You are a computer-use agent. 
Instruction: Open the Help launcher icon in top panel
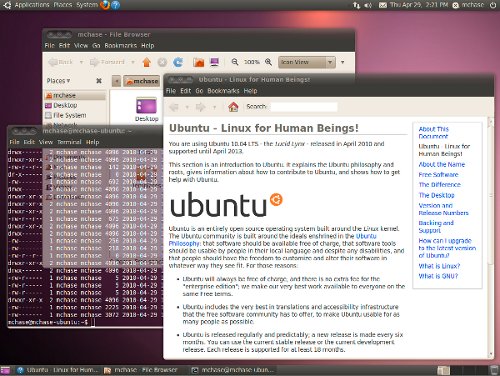pyautogui.click(x=115, y=5)
